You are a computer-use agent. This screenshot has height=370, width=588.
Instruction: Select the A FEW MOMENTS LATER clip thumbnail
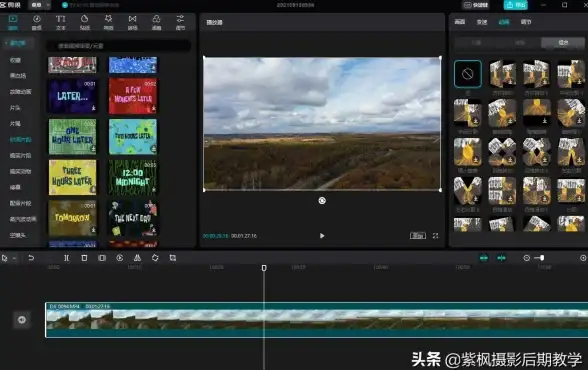(133, 96)
